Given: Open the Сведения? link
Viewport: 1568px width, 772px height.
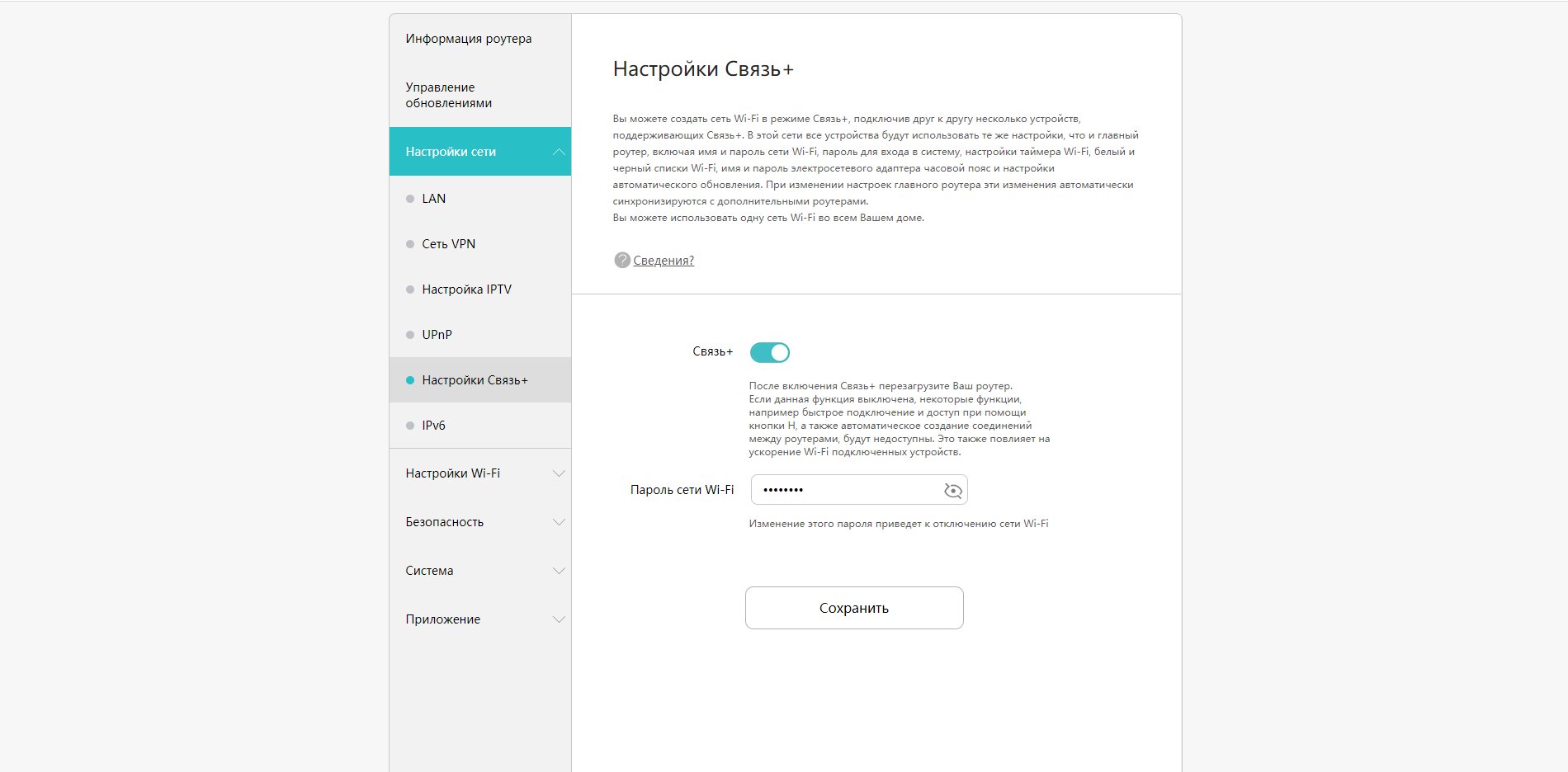Looking at the screenshot, I should coord(664,261).
